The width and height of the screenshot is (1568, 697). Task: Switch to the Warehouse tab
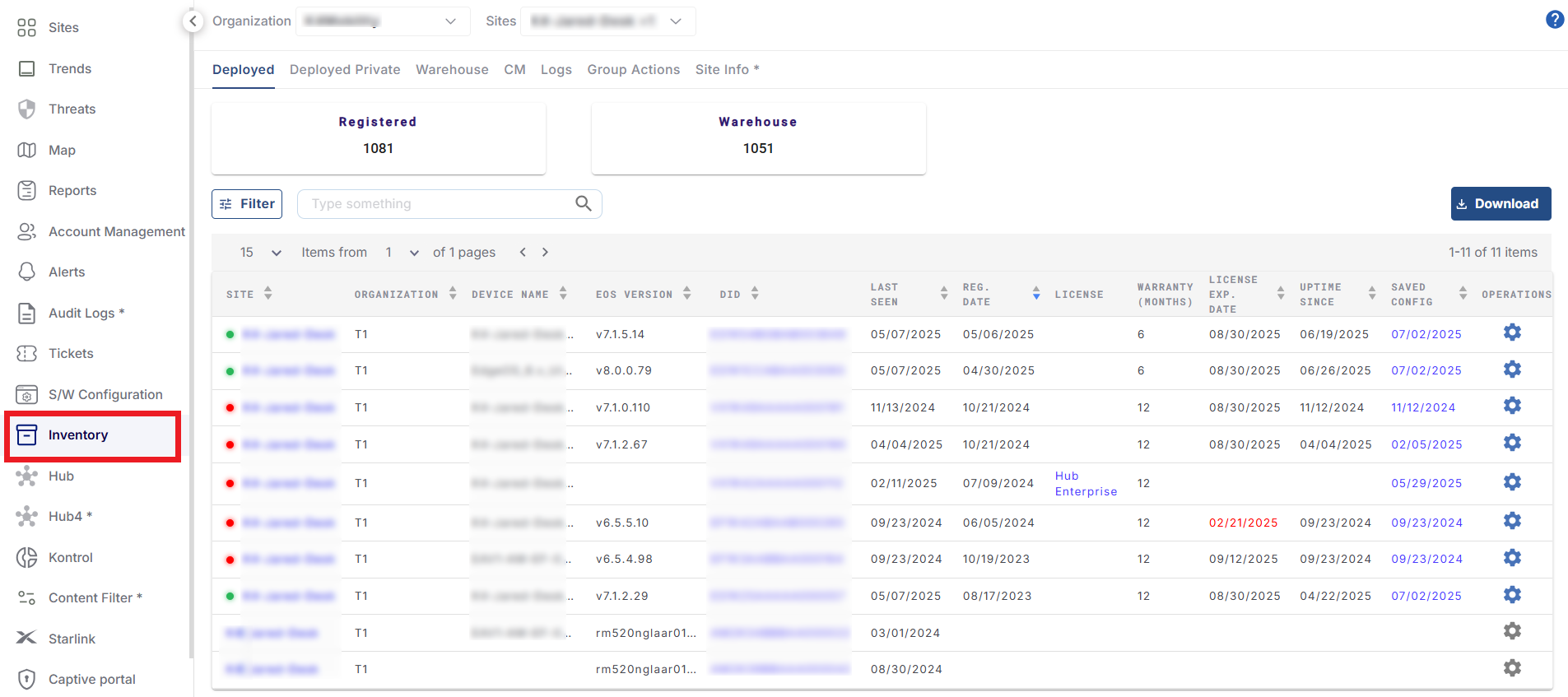click(452, 70)
